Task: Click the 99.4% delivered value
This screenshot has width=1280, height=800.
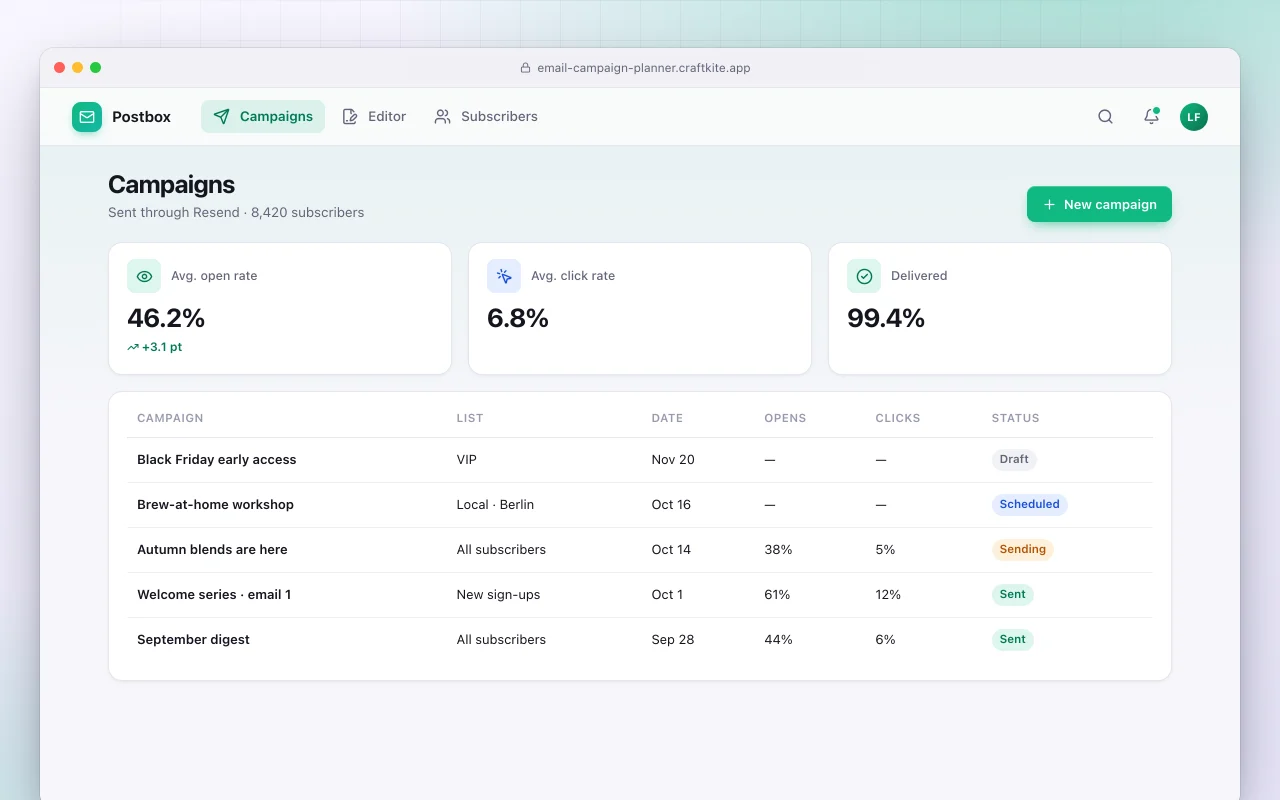Action: tap(886, 318)
